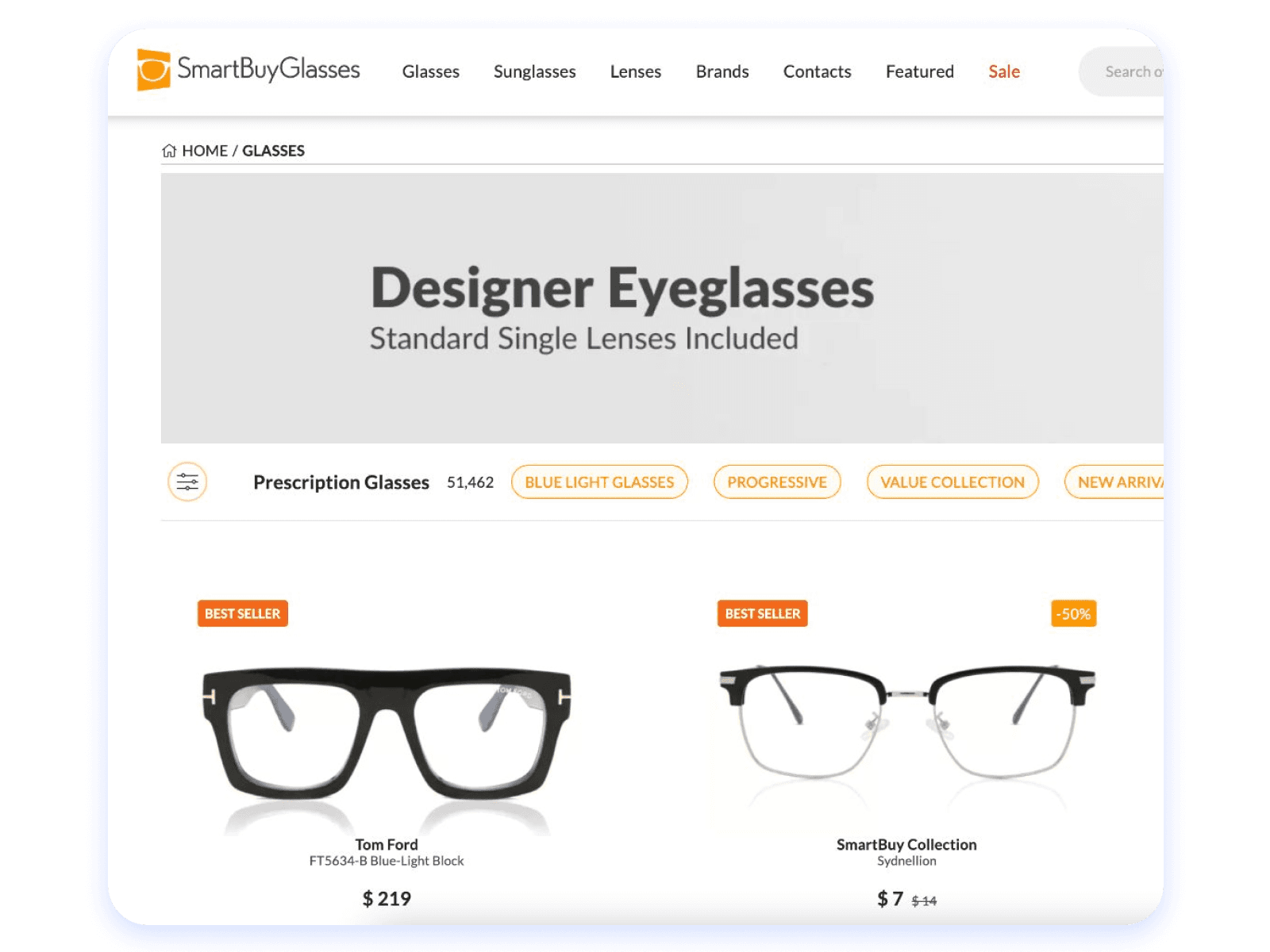Click the $ 7 sale price
1270x952 pixels.
[x=890, y=898]
